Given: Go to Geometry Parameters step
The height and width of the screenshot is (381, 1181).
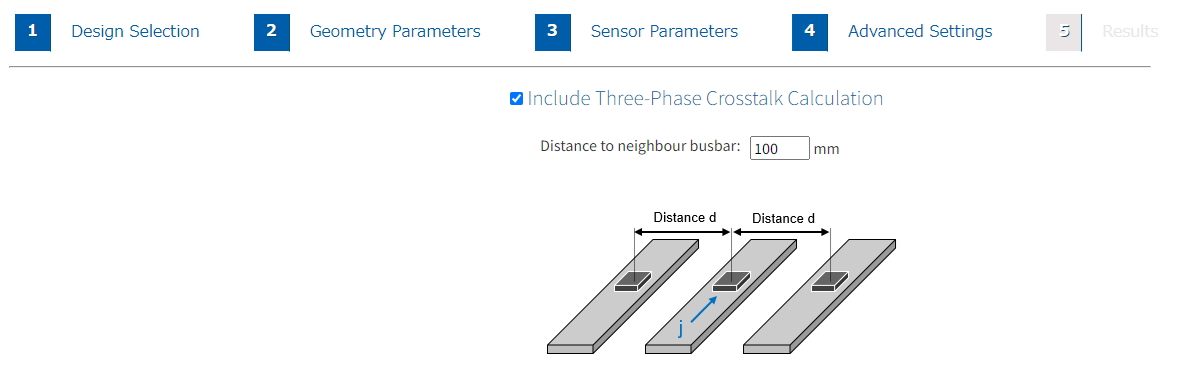Looking at the screenshot, I should (x=395, y=32).
